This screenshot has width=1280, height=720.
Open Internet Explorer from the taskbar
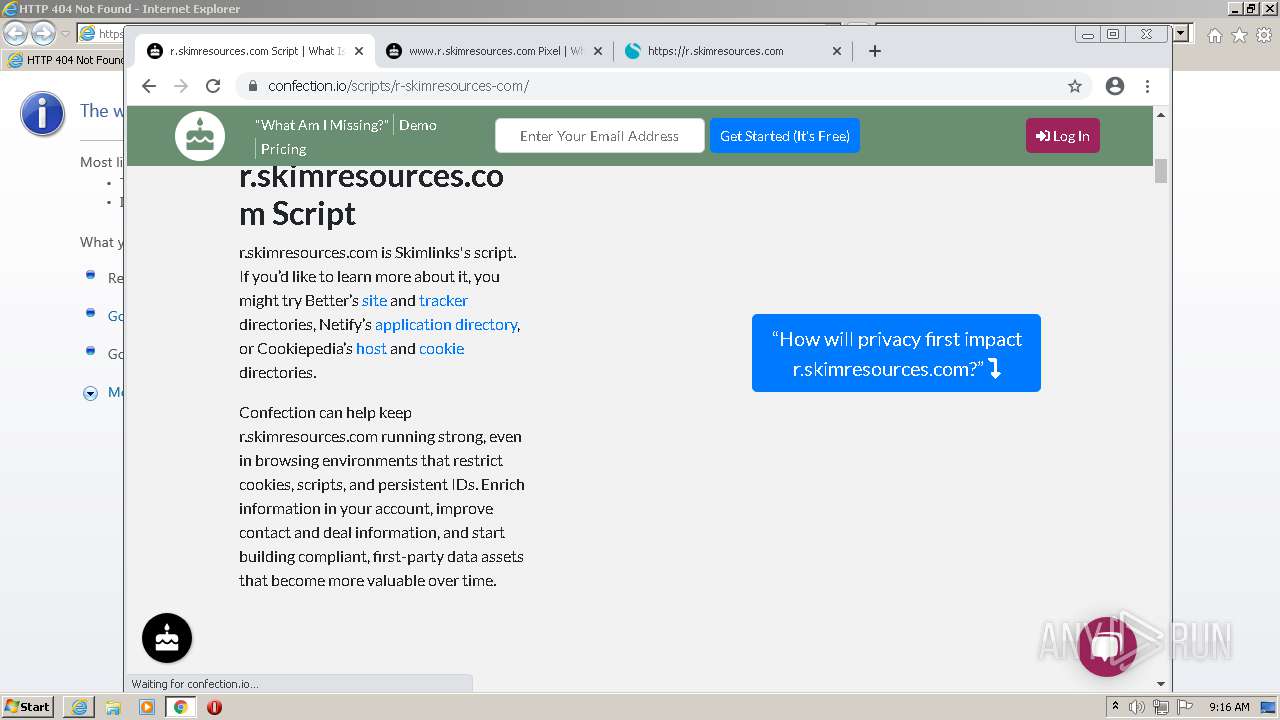pyautogui.click(x=79, y=707)
